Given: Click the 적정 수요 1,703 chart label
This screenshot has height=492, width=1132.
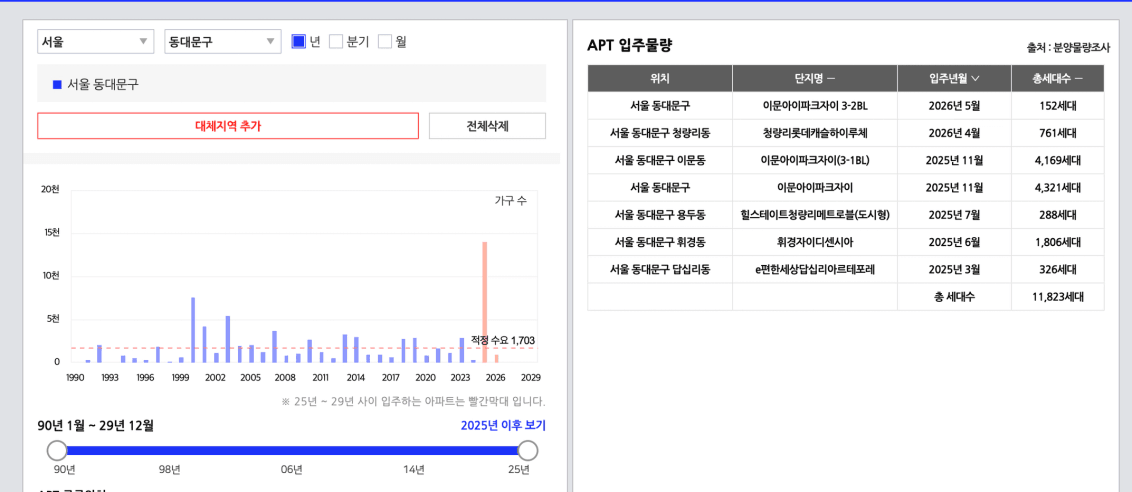Looking at the screenshot, I should [x=502, y=340].
